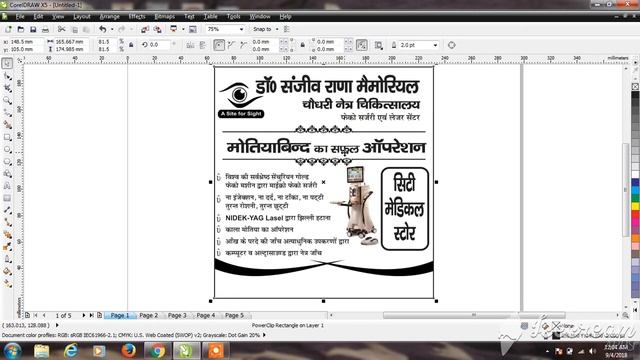Image resolution: width=640 pixels, height=360 pixels.
Task: Click the New document icon
Action: pos(8,29)
